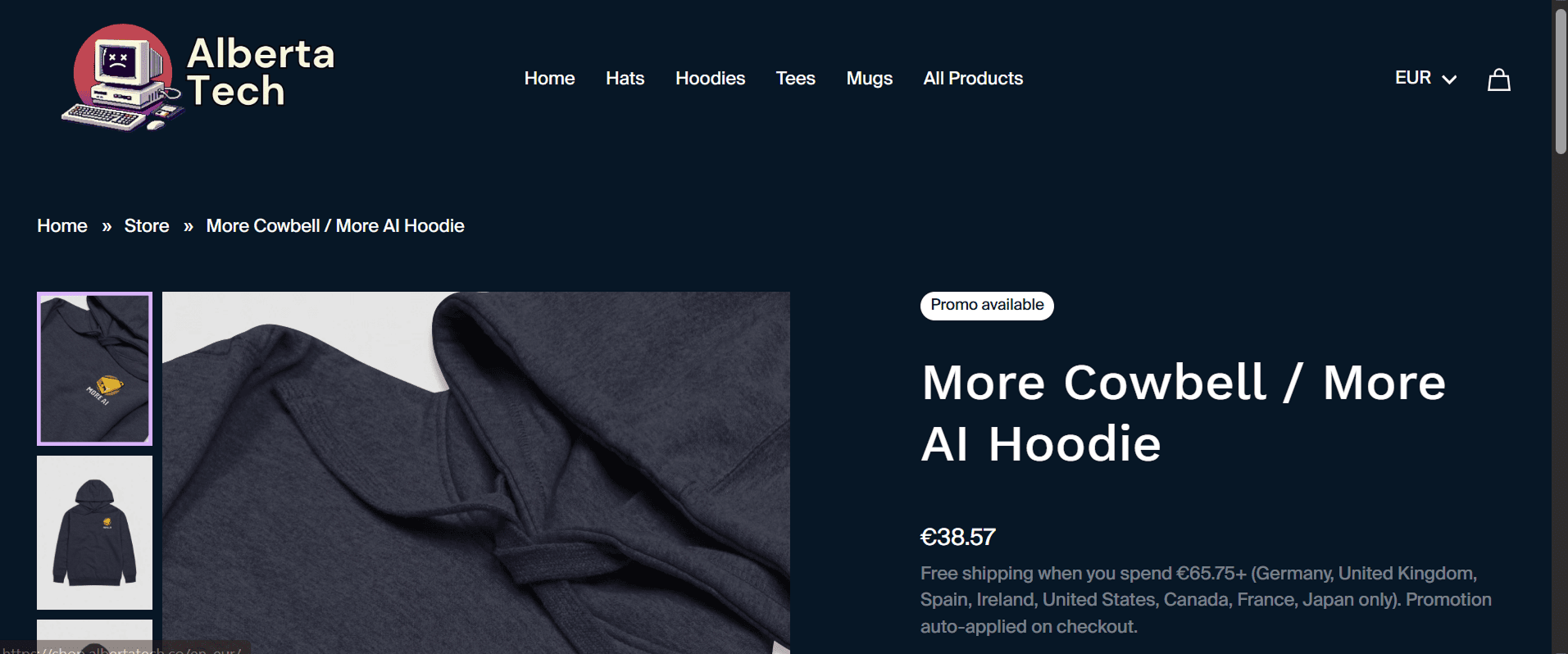Image resolution: width=1568 pixels, height=654 pixels.
Task: Open the shopping bag cart icon
Action: pyautogui.click(x=1499, y=79)
